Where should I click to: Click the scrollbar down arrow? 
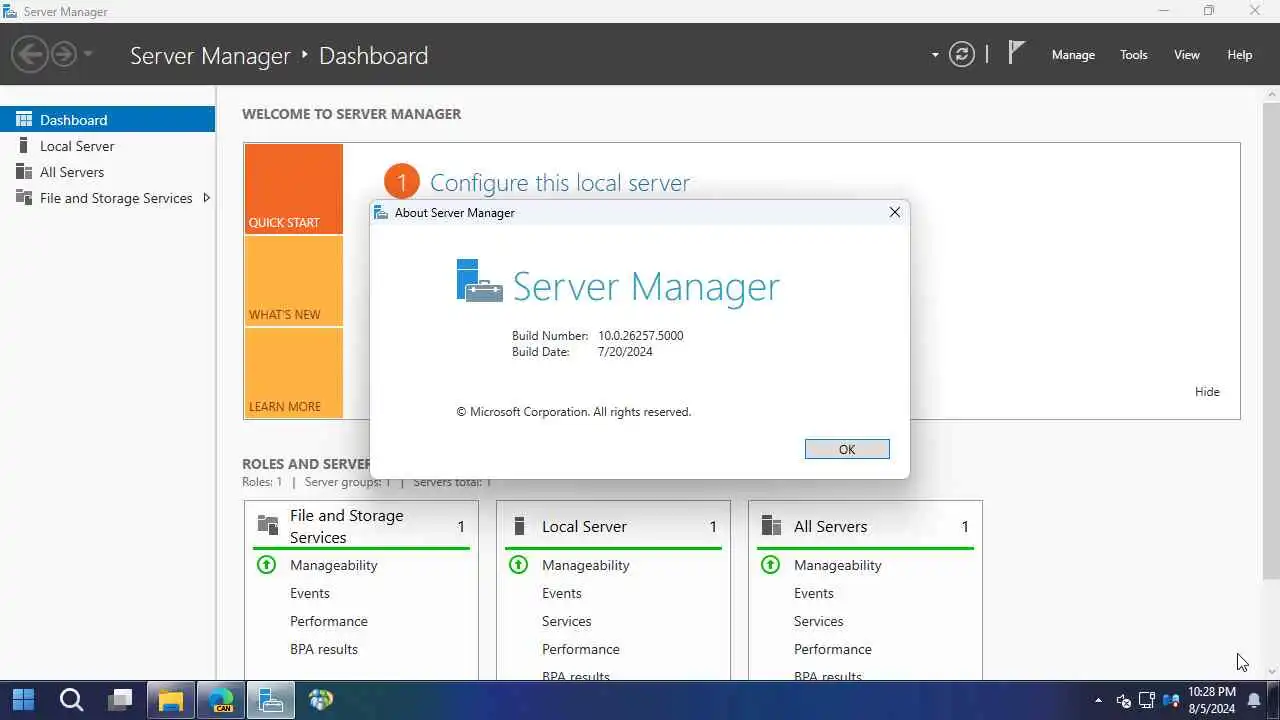(x=1271, y=672)
